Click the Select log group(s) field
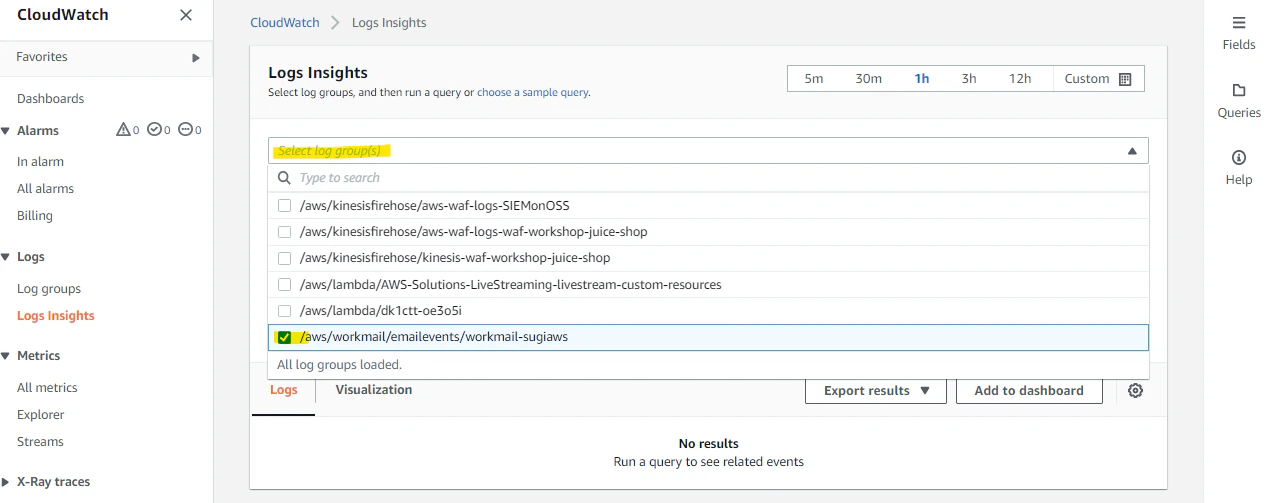This screenshot has height=503, width=1271. click(x=709, y=151)
